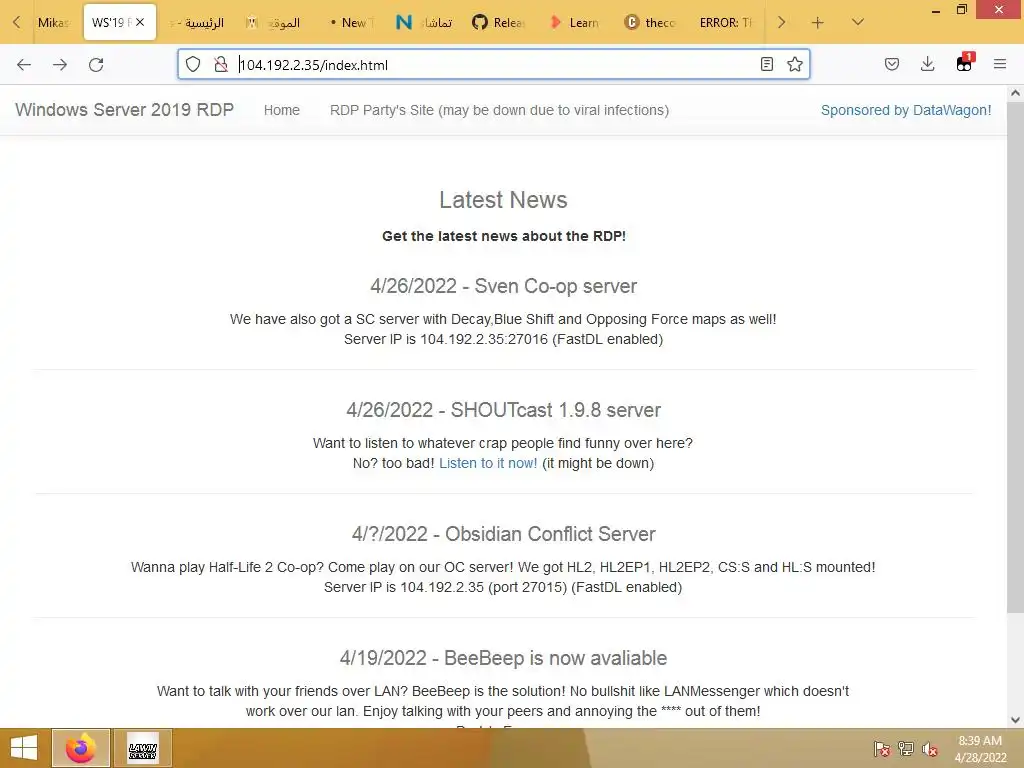This screenshot has height=768, width=1024.
Task: Open a new tab with plus button
Action: tap(818, 23)
